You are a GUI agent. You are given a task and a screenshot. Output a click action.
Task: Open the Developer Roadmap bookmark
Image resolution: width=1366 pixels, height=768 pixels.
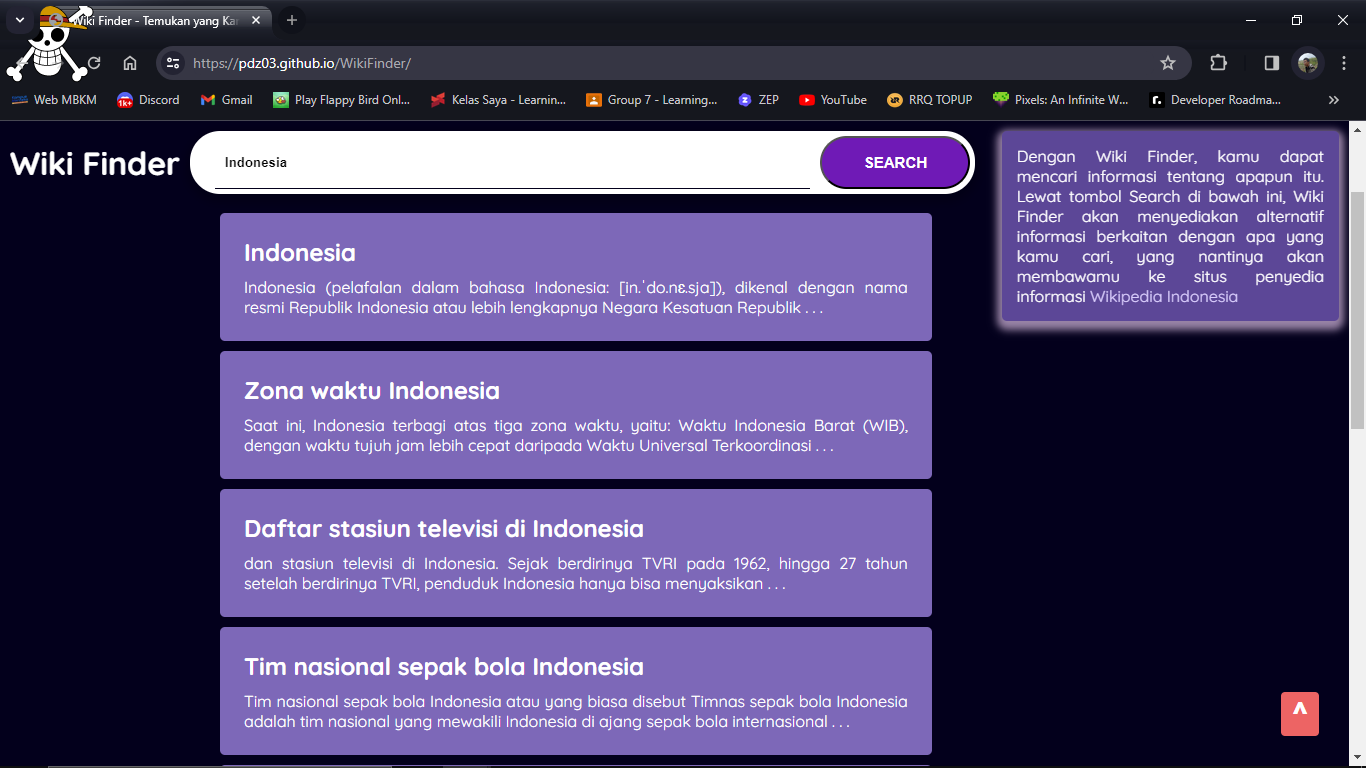(1216, 100)
